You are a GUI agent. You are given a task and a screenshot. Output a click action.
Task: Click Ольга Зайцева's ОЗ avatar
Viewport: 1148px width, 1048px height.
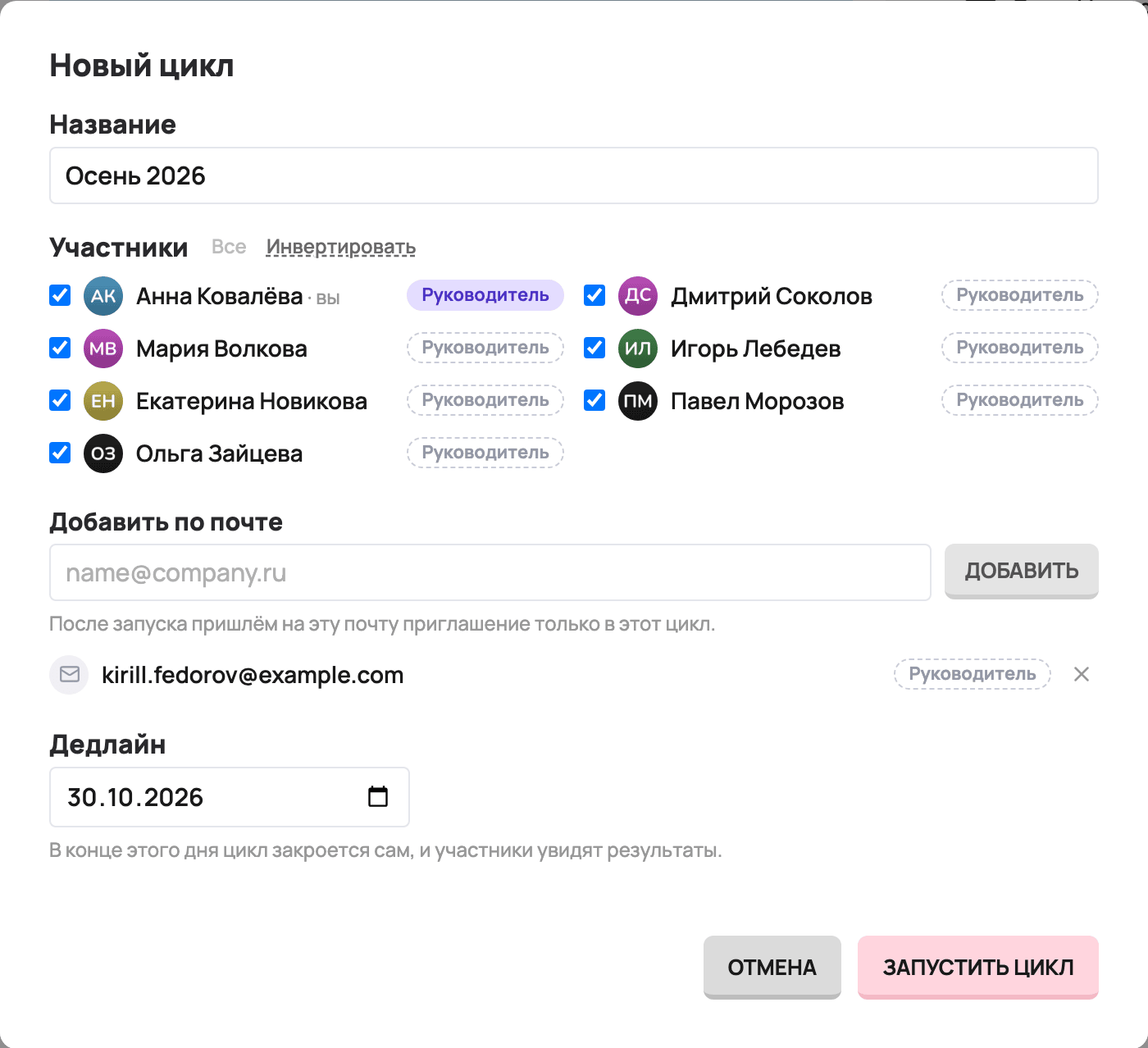pos(103,453)
